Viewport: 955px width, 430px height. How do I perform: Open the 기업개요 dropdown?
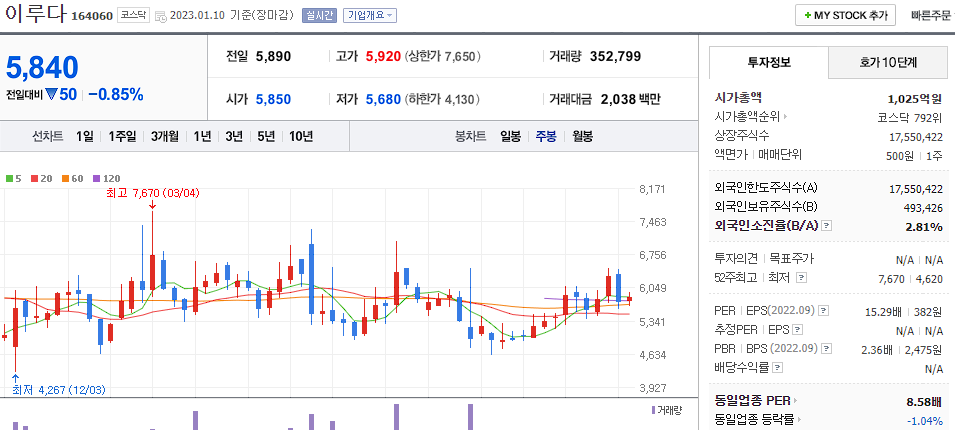pyautogui.click(x=370, y=16)
